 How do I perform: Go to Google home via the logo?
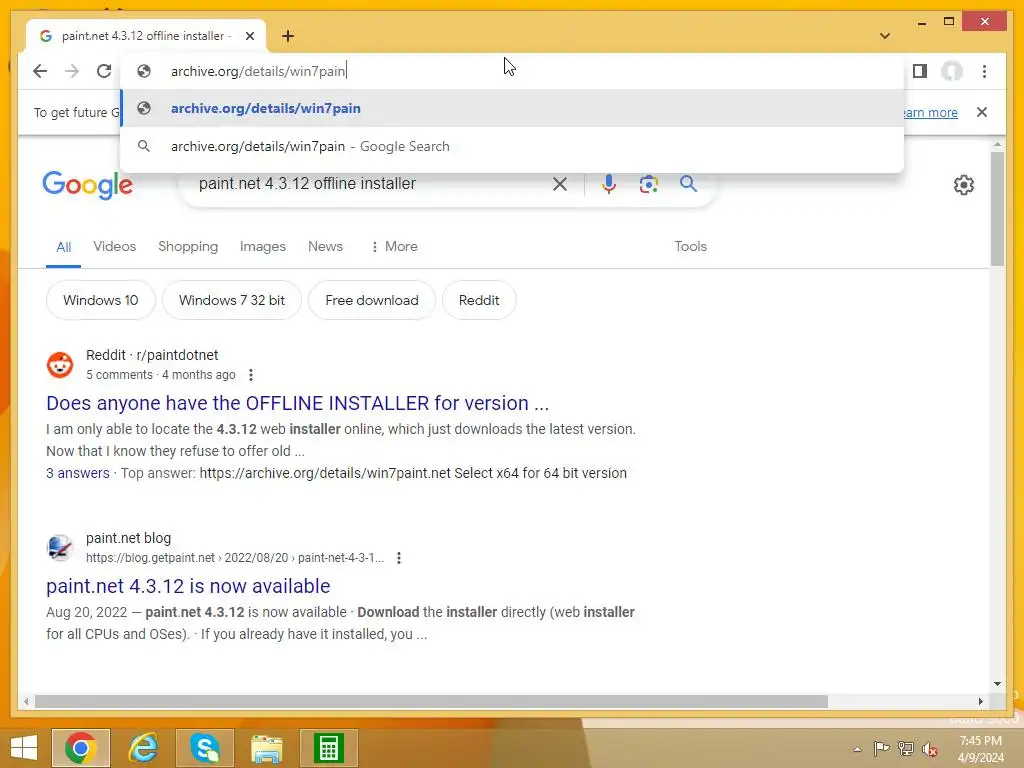(88, 185)
